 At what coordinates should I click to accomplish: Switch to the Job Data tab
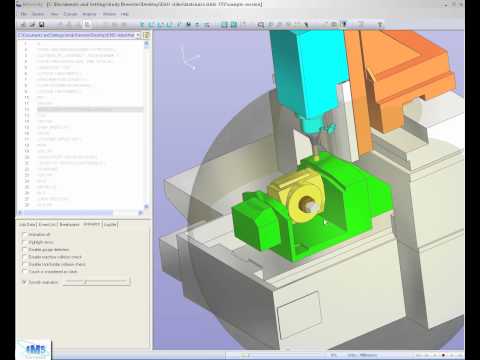(x=27, y=224)
